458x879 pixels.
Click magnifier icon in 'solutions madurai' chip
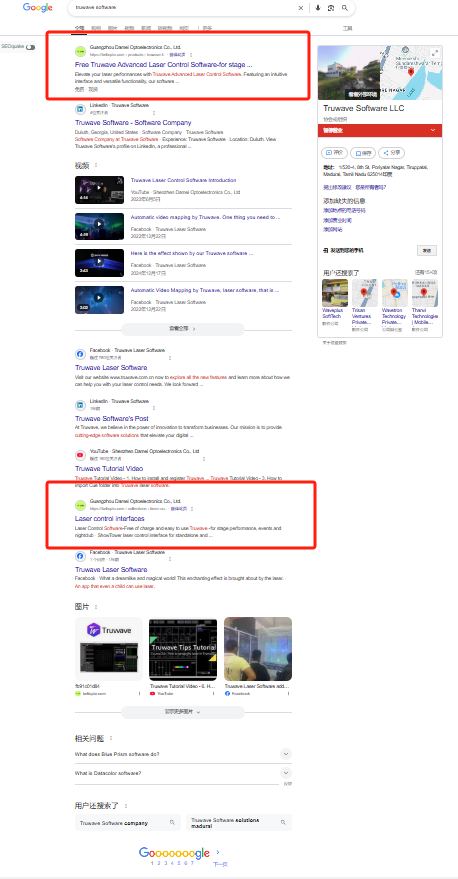point(283,823)
